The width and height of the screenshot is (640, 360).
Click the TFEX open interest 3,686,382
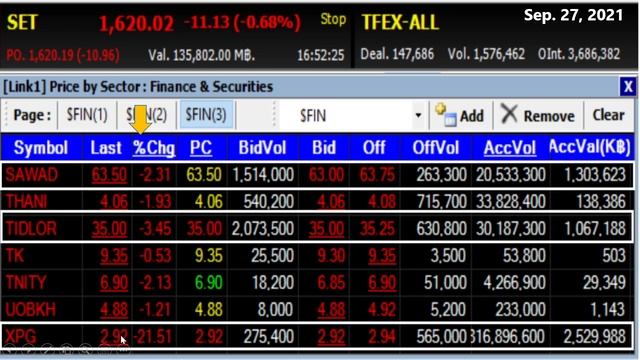coord(579,54)
